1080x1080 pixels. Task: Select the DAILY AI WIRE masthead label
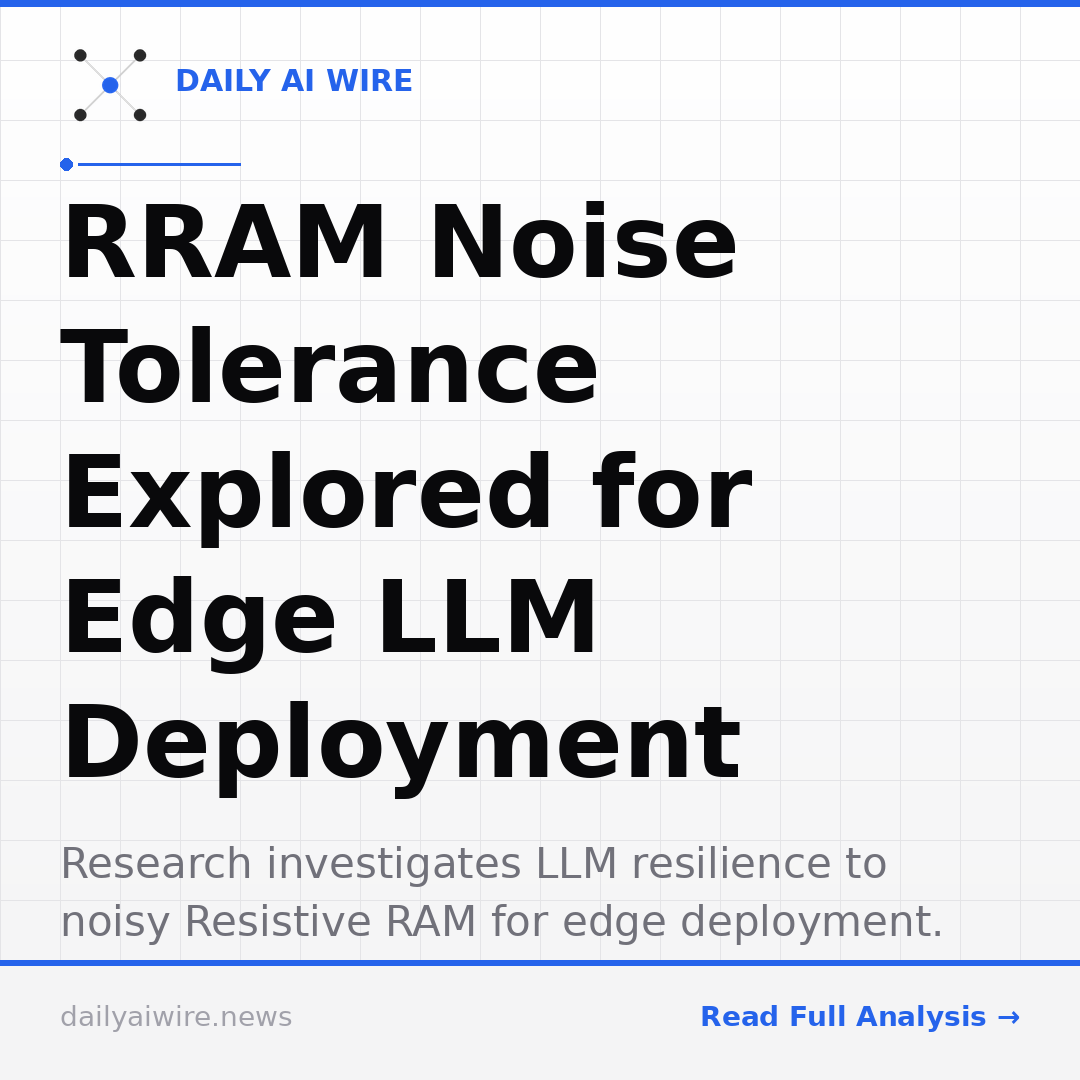(x=293, y=81)
